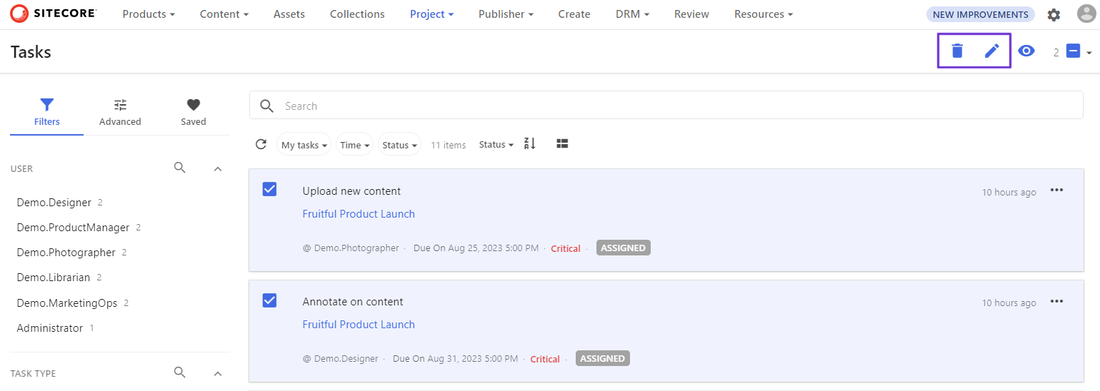Delete selected tasks with trash icon
Viewport: 1100px width, 391px height.
[957, 51]
